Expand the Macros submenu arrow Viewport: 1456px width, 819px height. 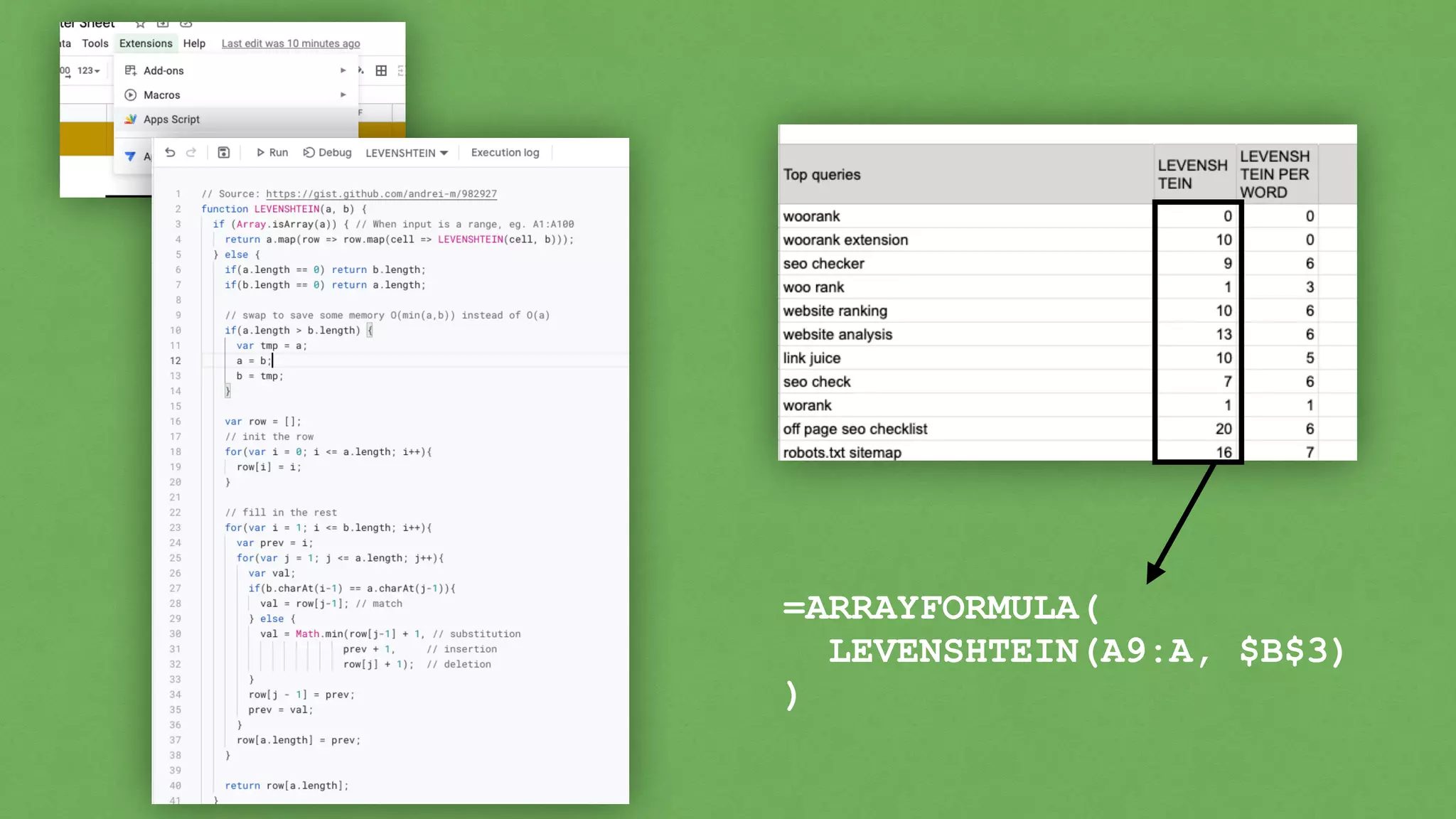pos(343,95)
